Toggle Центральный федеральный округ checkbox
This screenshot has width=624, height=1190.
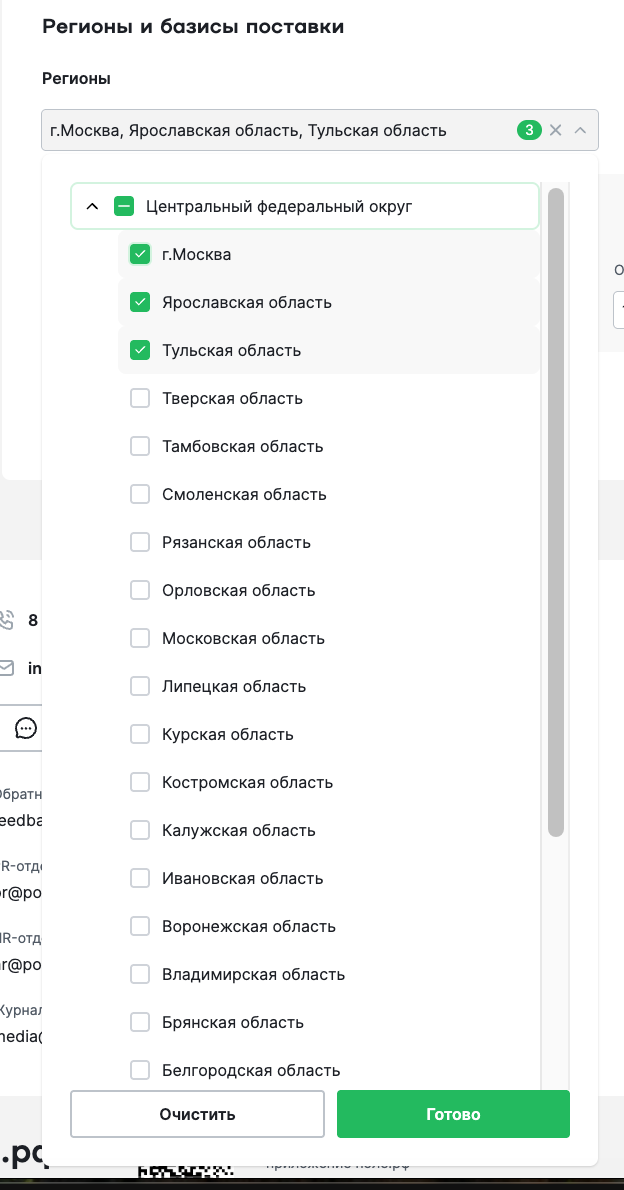(124, 206)
